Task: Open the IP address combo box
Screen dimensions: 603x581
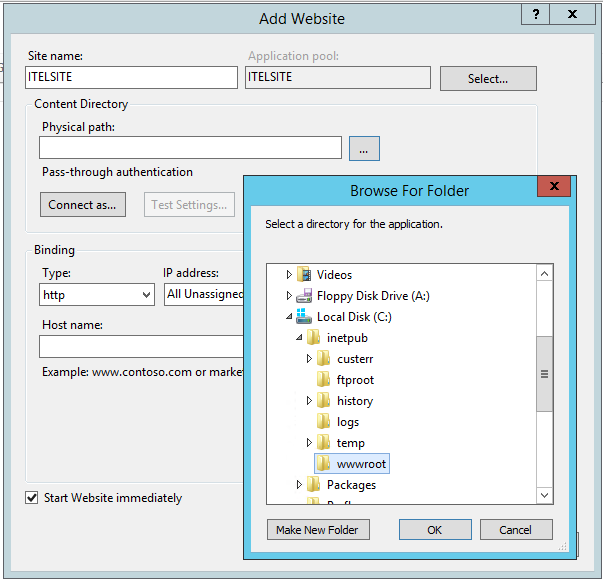Action: tap(204, 295)
